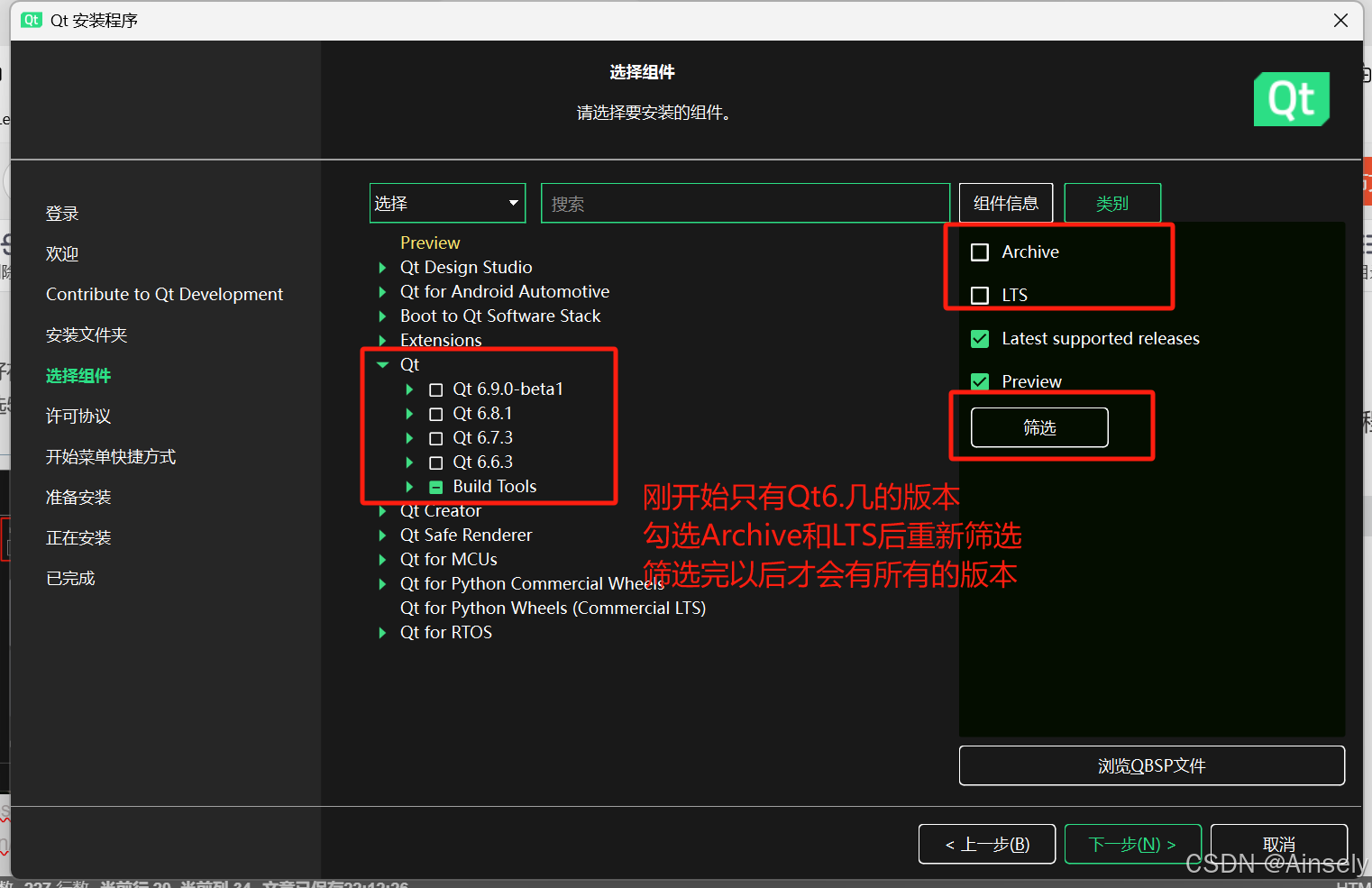
Task: Expand the Extensions node
Action: pos(382,341)
